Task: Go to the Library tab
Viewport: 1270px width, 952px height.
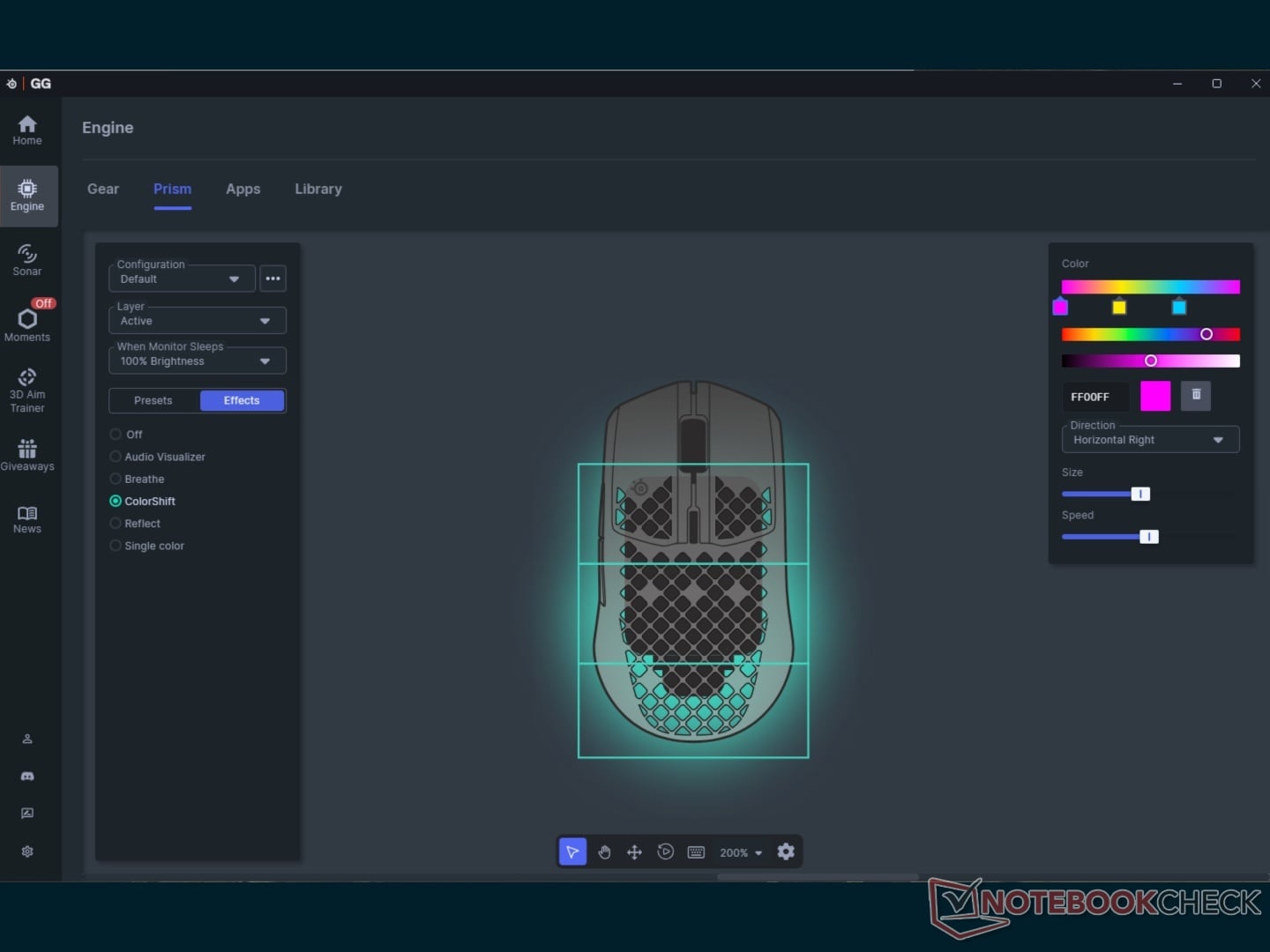Action: 318,189
